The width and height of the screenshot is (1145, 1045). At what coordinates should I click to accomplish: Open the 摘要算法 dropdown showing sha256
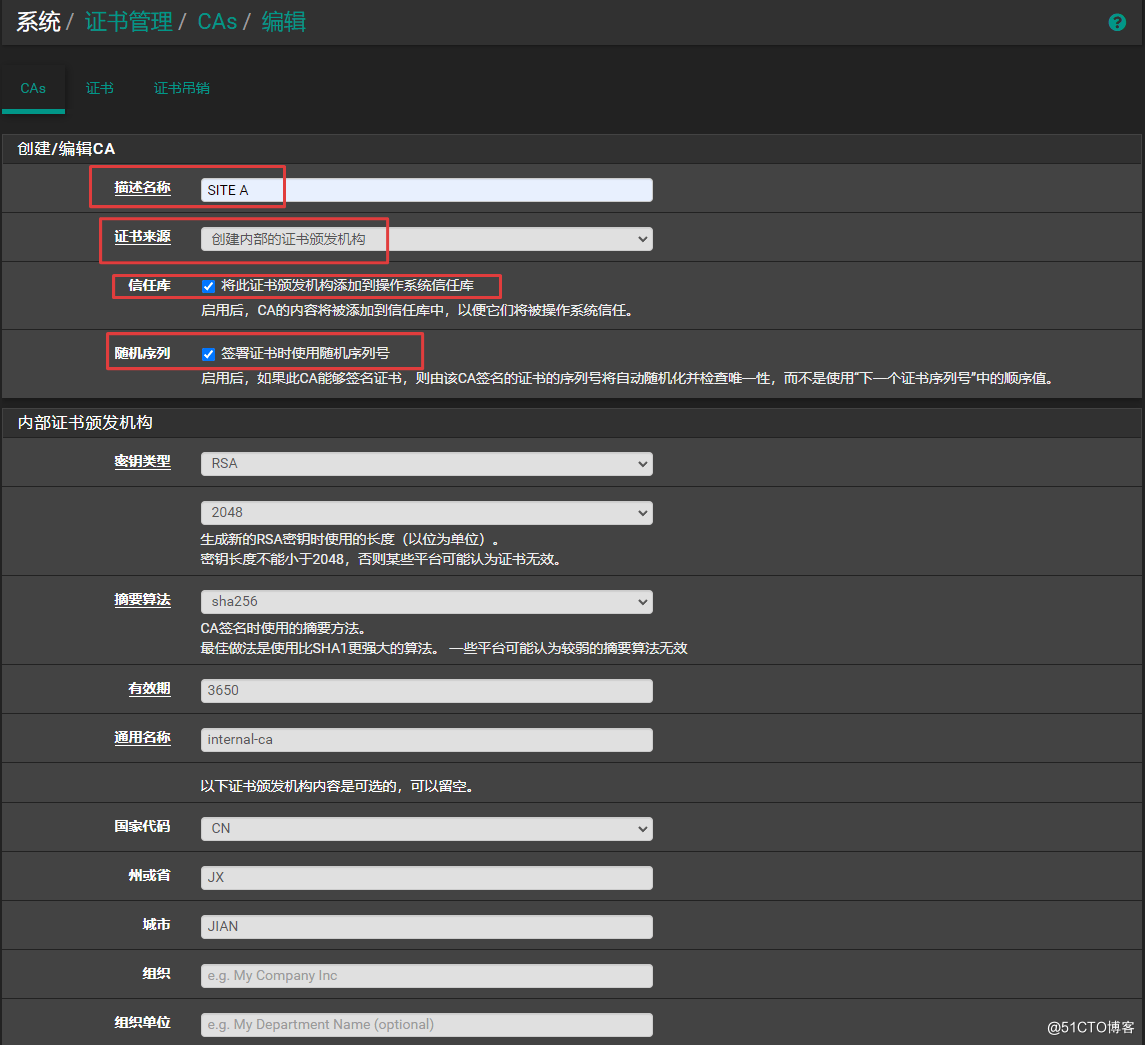click(x=425, y=600)
